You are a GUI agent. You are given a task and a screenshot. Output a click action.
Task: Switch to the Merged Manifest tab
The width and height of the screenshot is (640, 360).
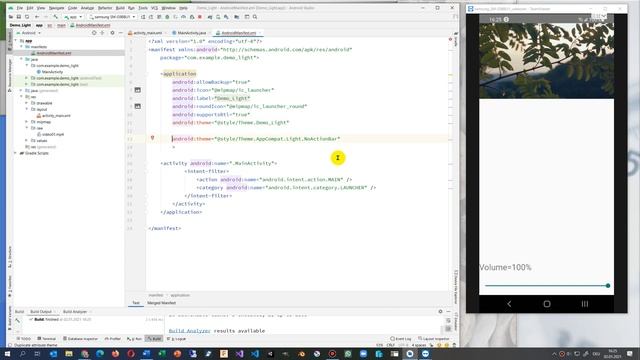tap(161, 303)
